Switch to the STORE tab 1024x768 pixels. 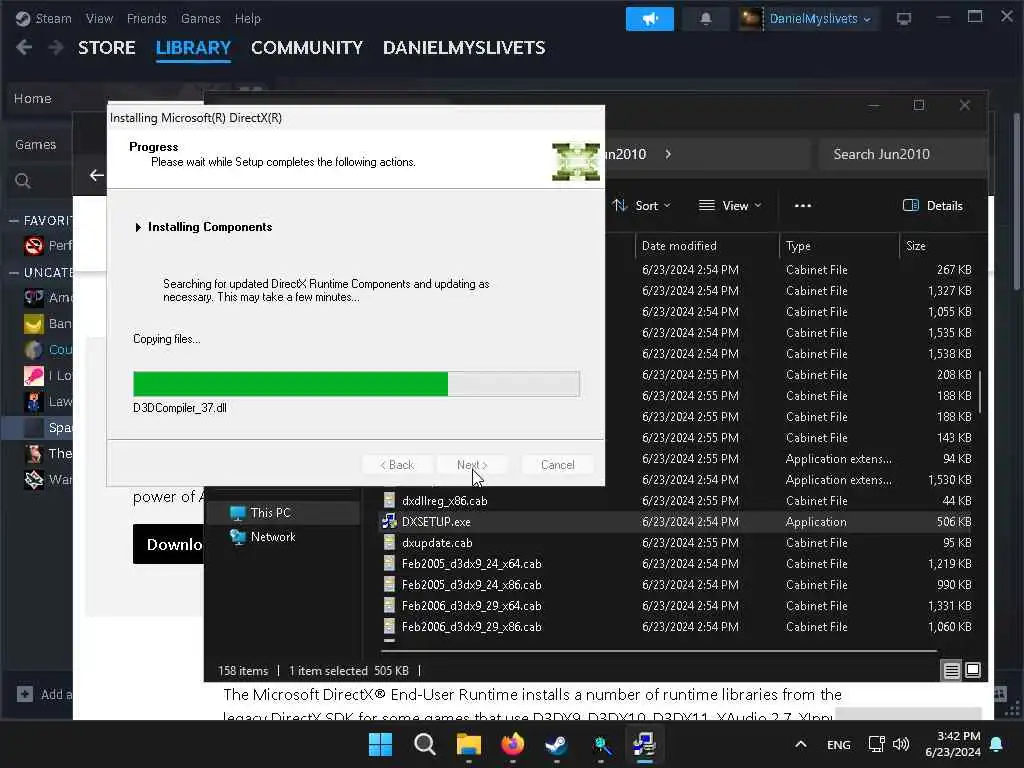[106, 48]
